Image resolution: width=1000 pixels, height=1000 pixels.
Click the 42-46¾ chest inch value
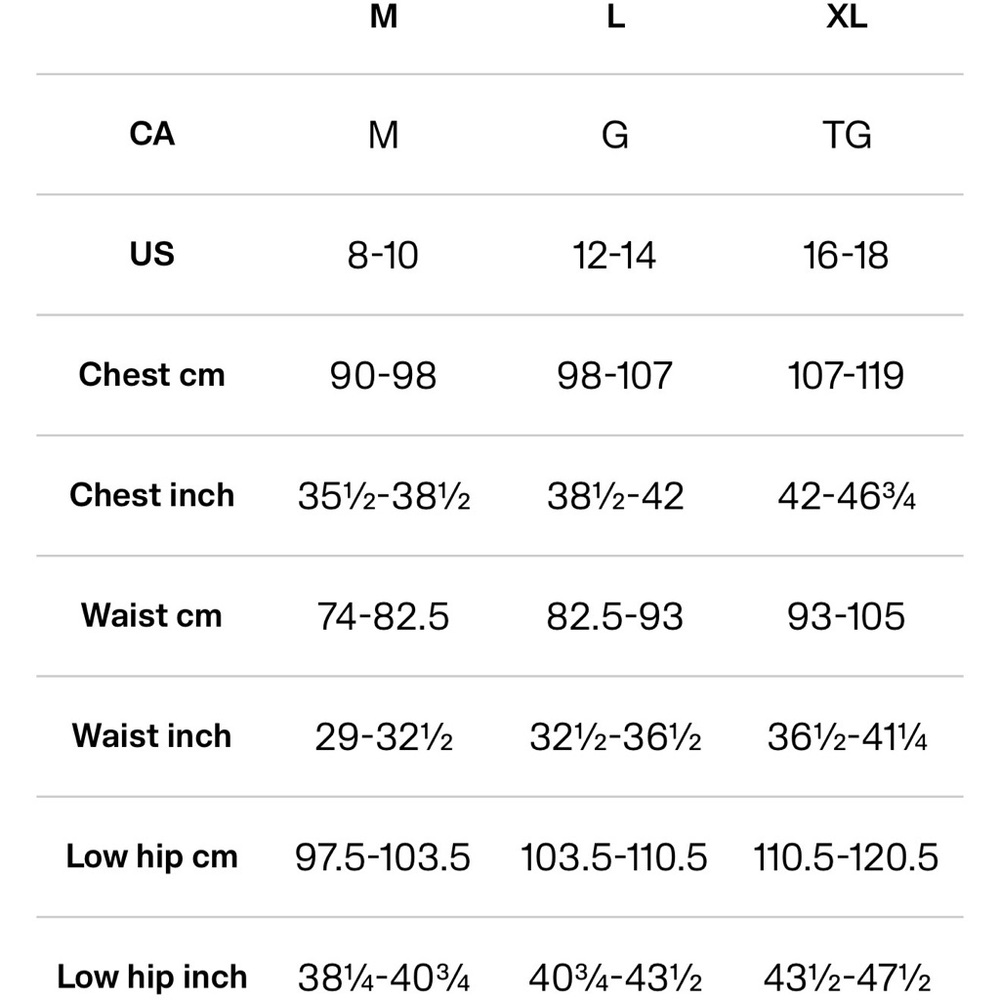[846, 496]
